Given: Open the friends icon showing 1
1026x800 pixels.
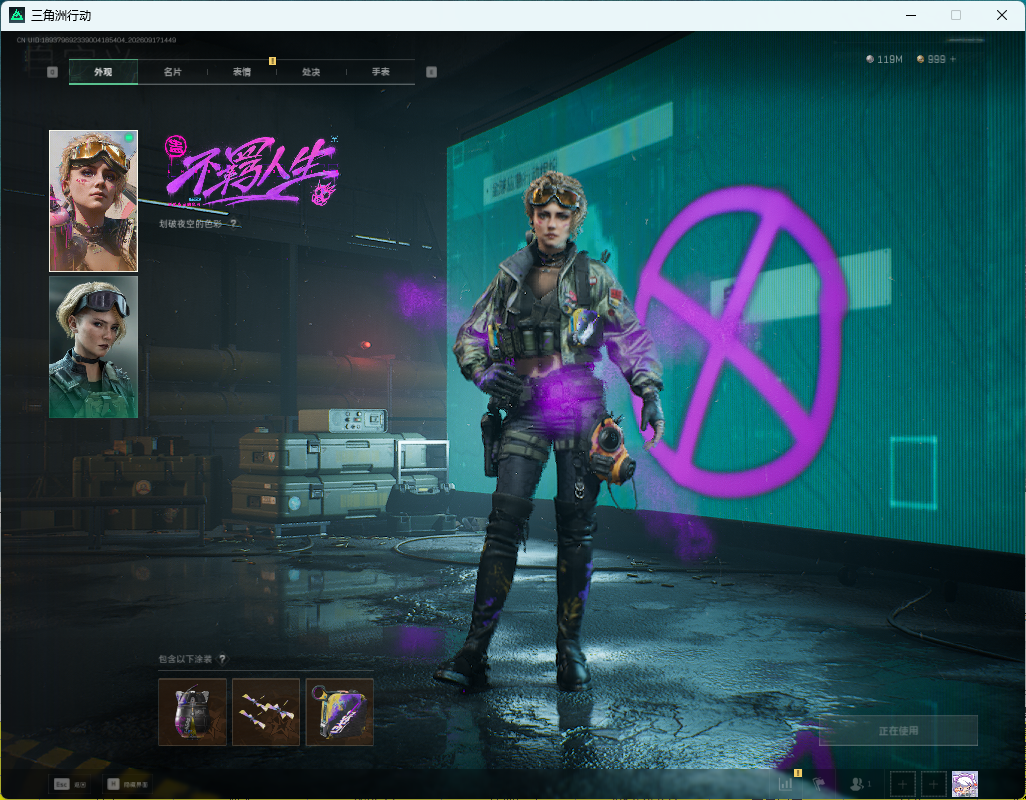Looking at the screenshot, I should point(860,784).
